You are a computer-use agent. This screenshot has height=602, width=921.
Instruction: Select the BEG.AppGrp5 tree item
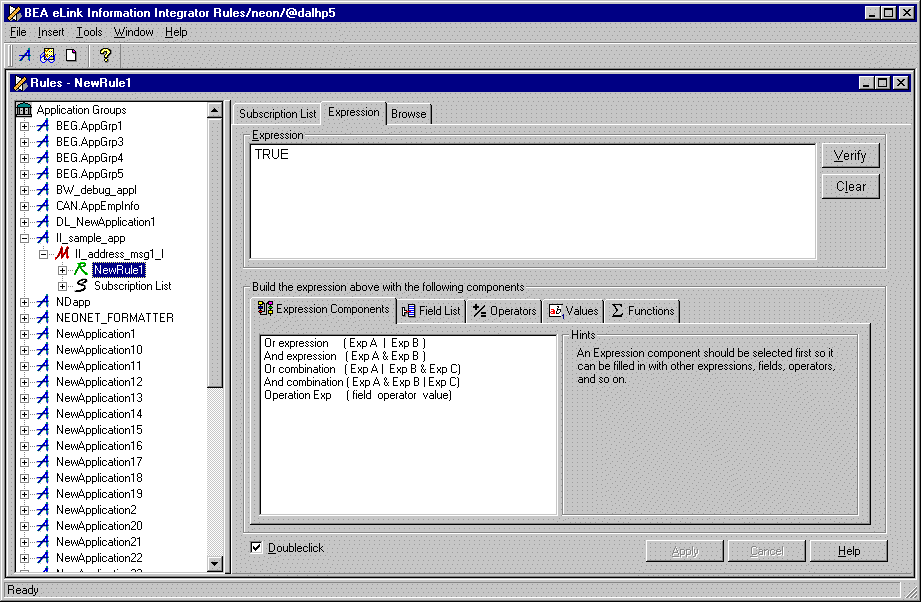[90, 174]
